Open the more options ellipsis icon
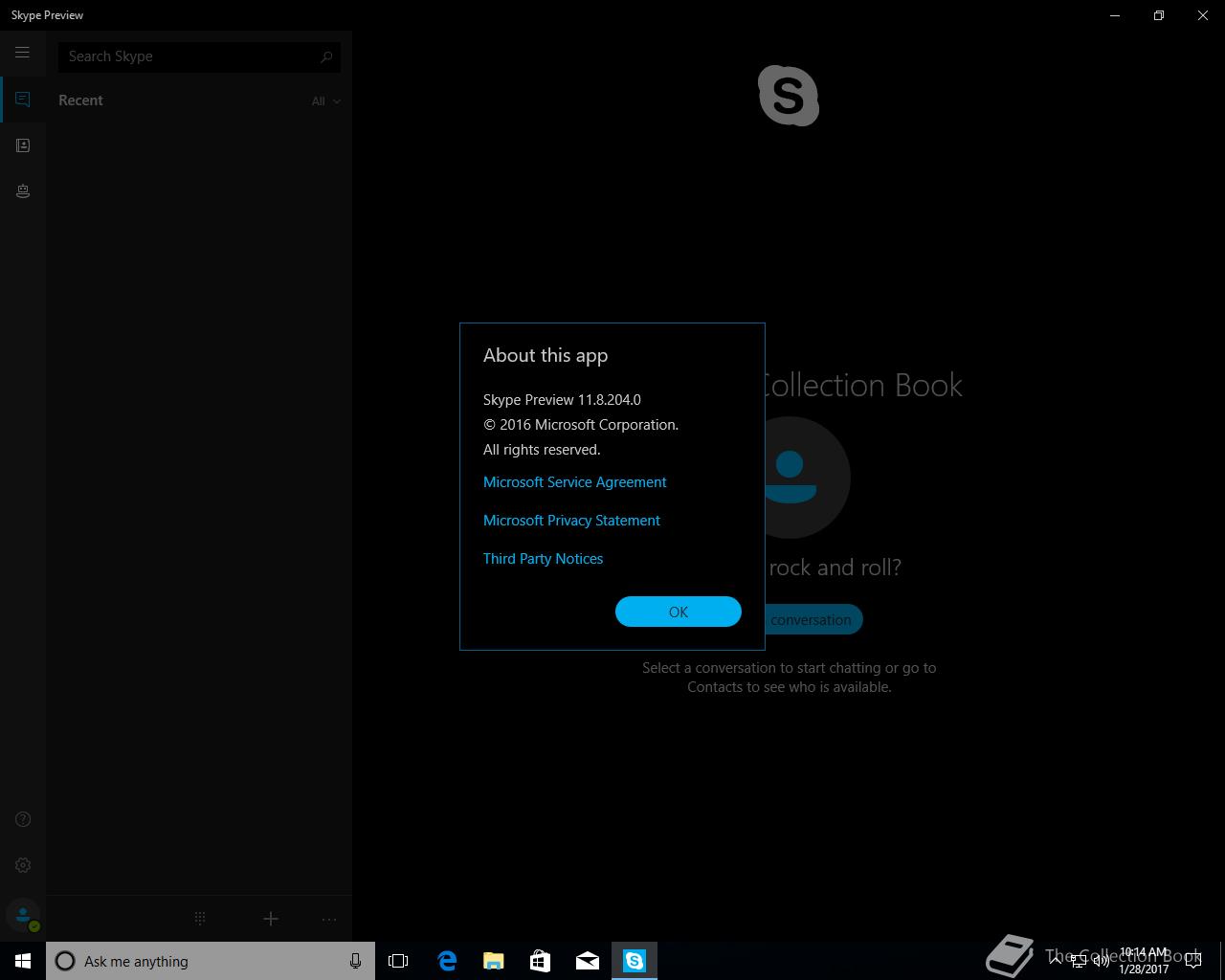Viewport: 1225px width, 980px height. coord(329,919)
